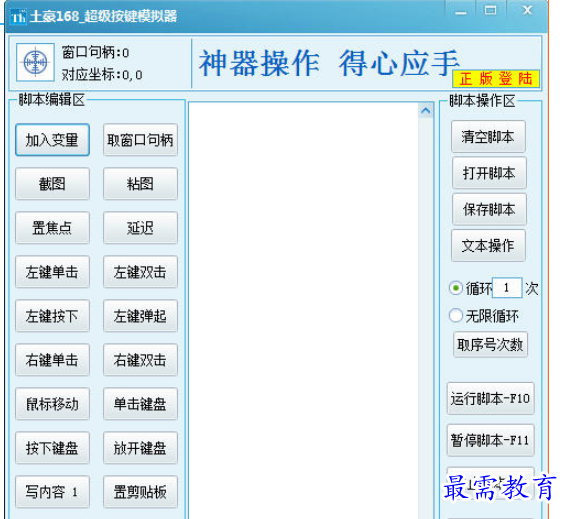Image resolution: width=565 pixels, height=519 pixels.
Task: Click the 单击键盘 button
Action: (x=140, y=404)
